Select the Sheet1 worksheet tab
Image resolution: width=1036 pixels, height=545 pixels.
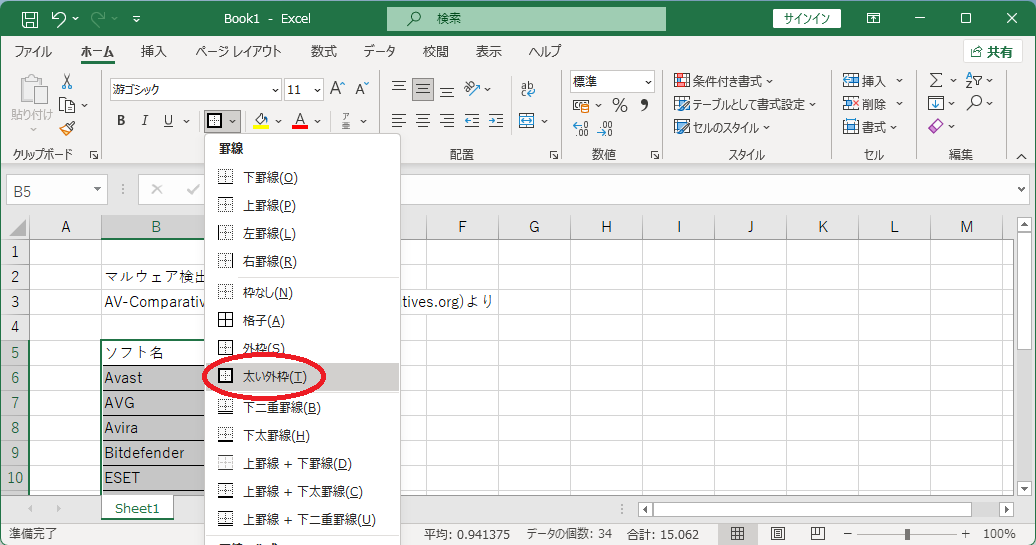click(137, 508)
